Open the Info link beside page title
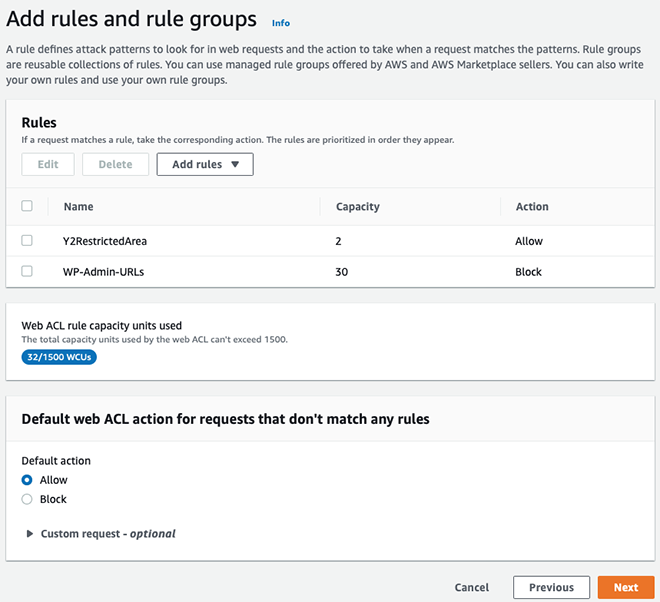This screenshot has width=660, height=602. (281, 23)
